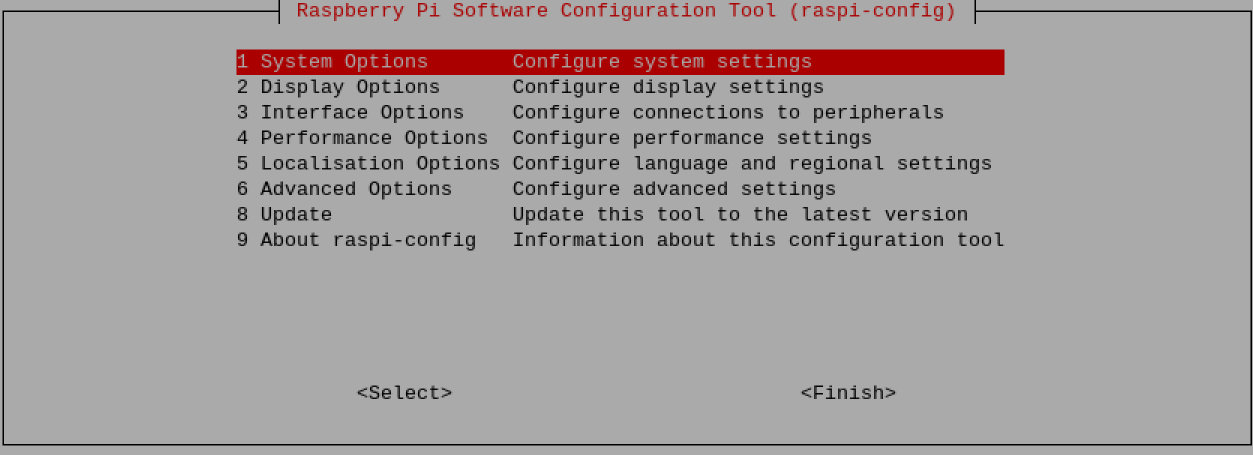Click the hotkey number 9 beside About
Viewport: 1253px width, 455px height.
tap(242, 240)
